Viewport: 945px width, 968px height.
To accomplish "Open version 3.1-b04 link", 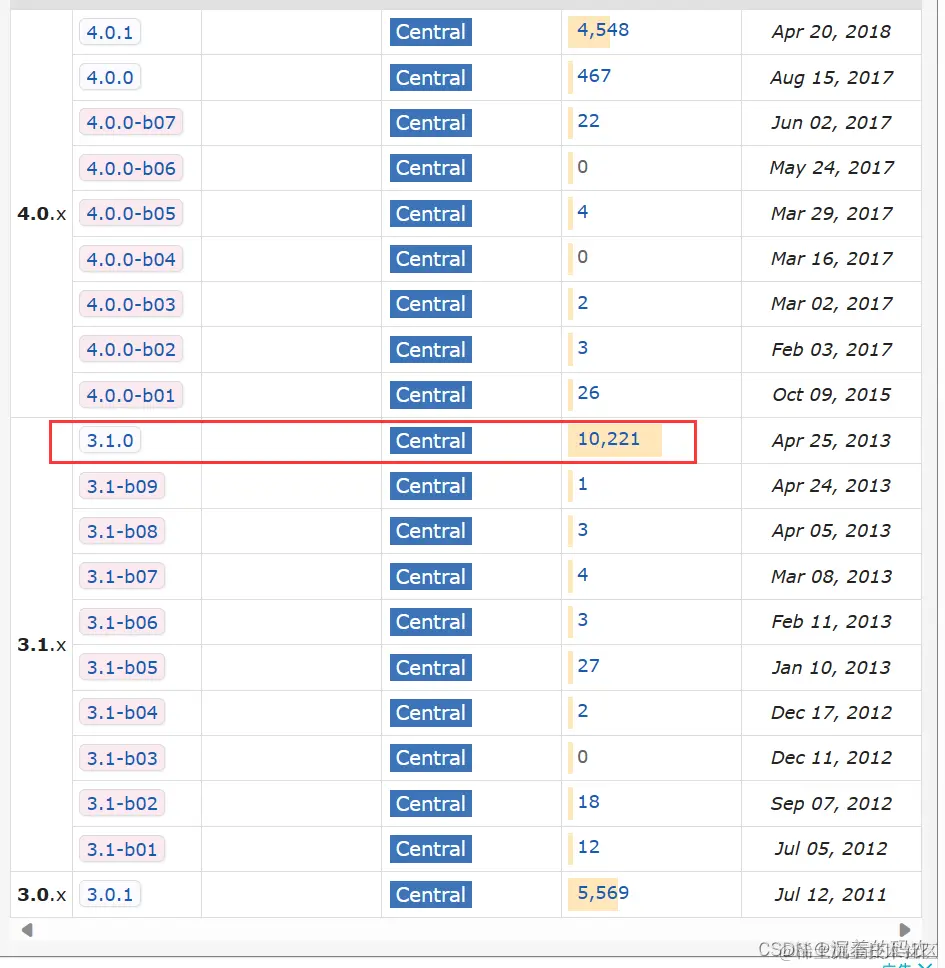I will tap(122, 712).
